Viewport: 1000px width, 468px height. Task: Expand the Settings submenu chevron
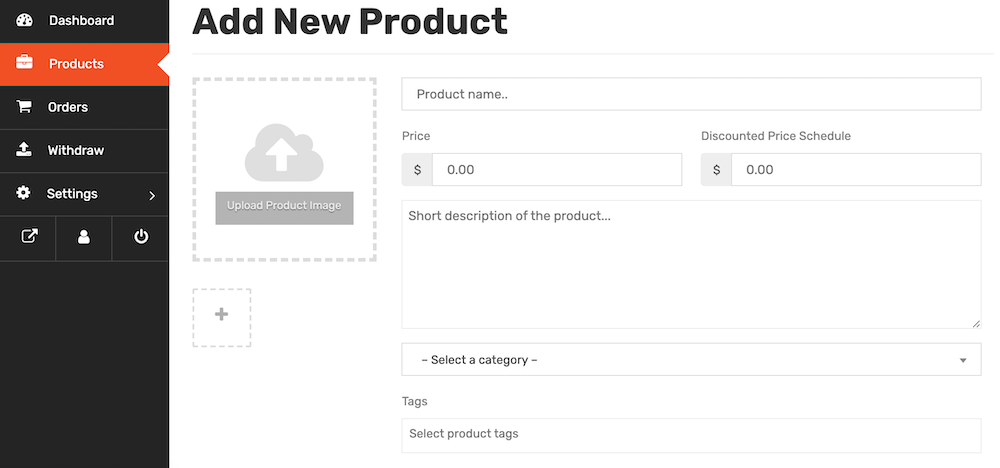click(x=152, y=196)
